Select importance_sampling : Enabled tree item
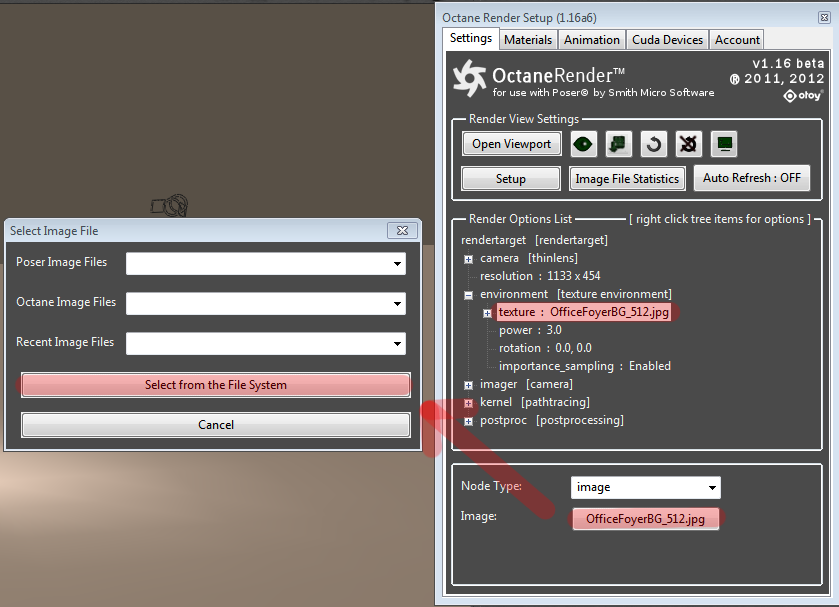 click(x=584, y=366)
